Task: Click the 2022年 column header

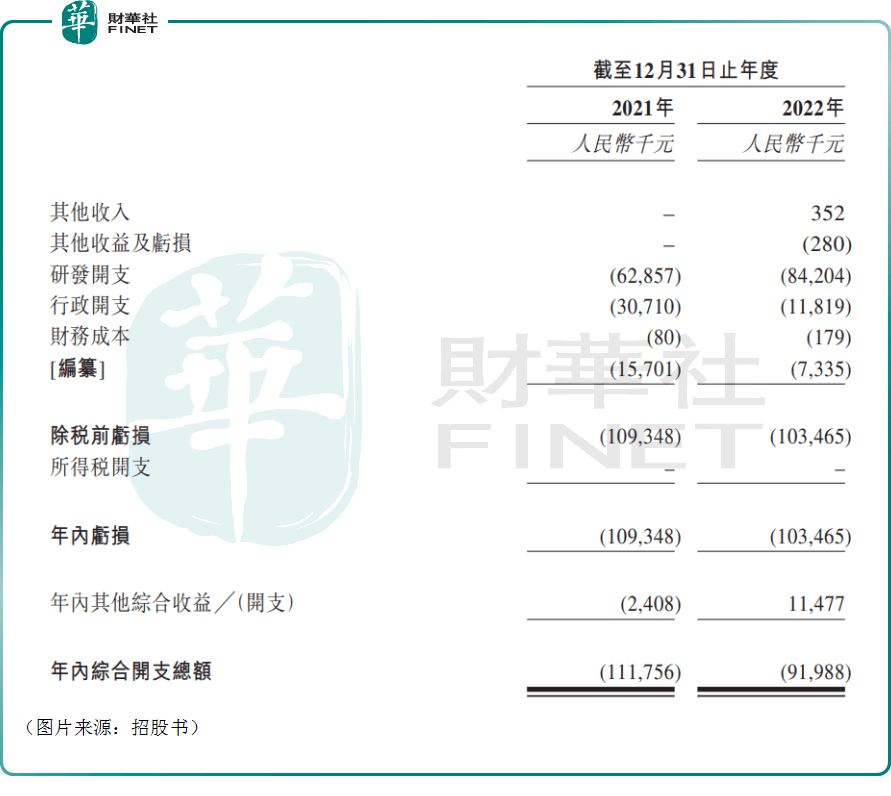Action: click(x=812, y=109)
